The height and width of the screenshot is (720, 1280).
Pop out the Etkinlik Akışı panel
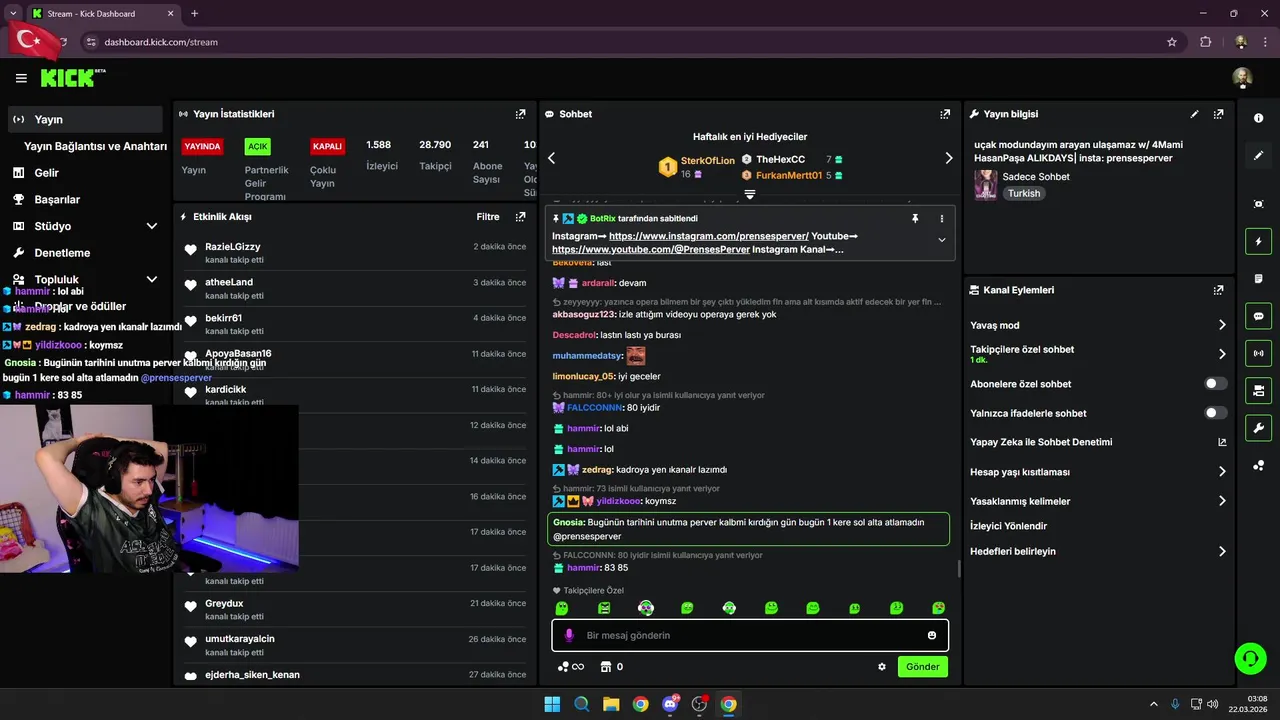(x=520, y=216)
